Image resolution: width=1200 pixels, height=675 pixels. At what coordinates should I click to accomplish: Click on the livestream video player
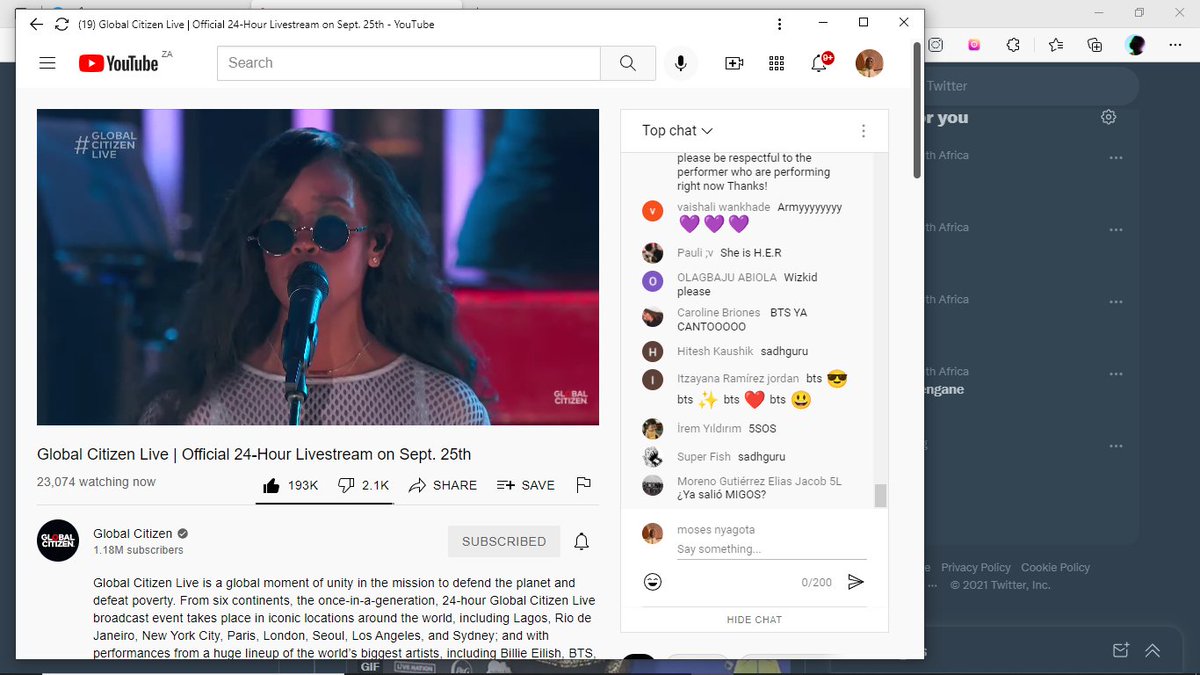pos(318,267)
